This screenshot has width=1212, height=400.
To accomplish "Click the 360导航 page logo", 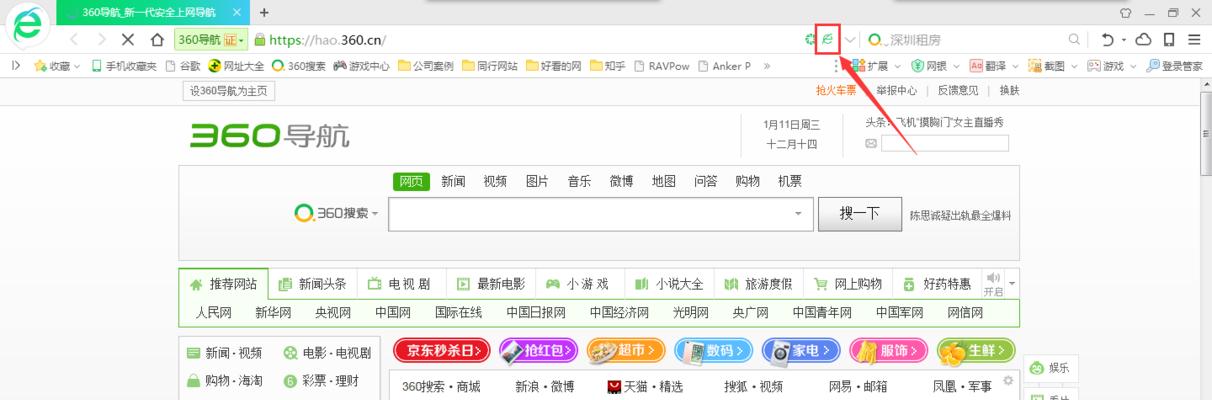I will pos(270,136).
